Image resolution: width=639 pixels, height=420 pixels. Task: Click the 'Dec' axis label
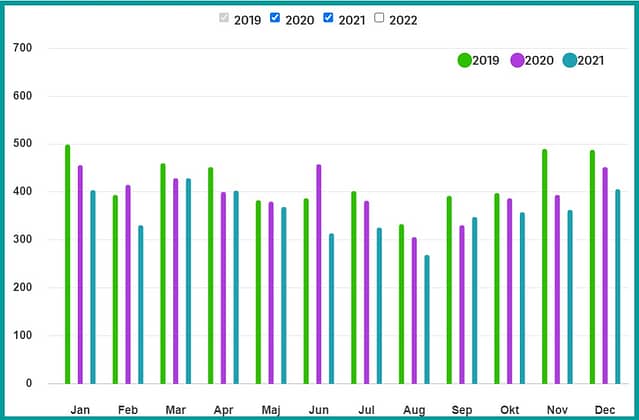tap(605, 409)
